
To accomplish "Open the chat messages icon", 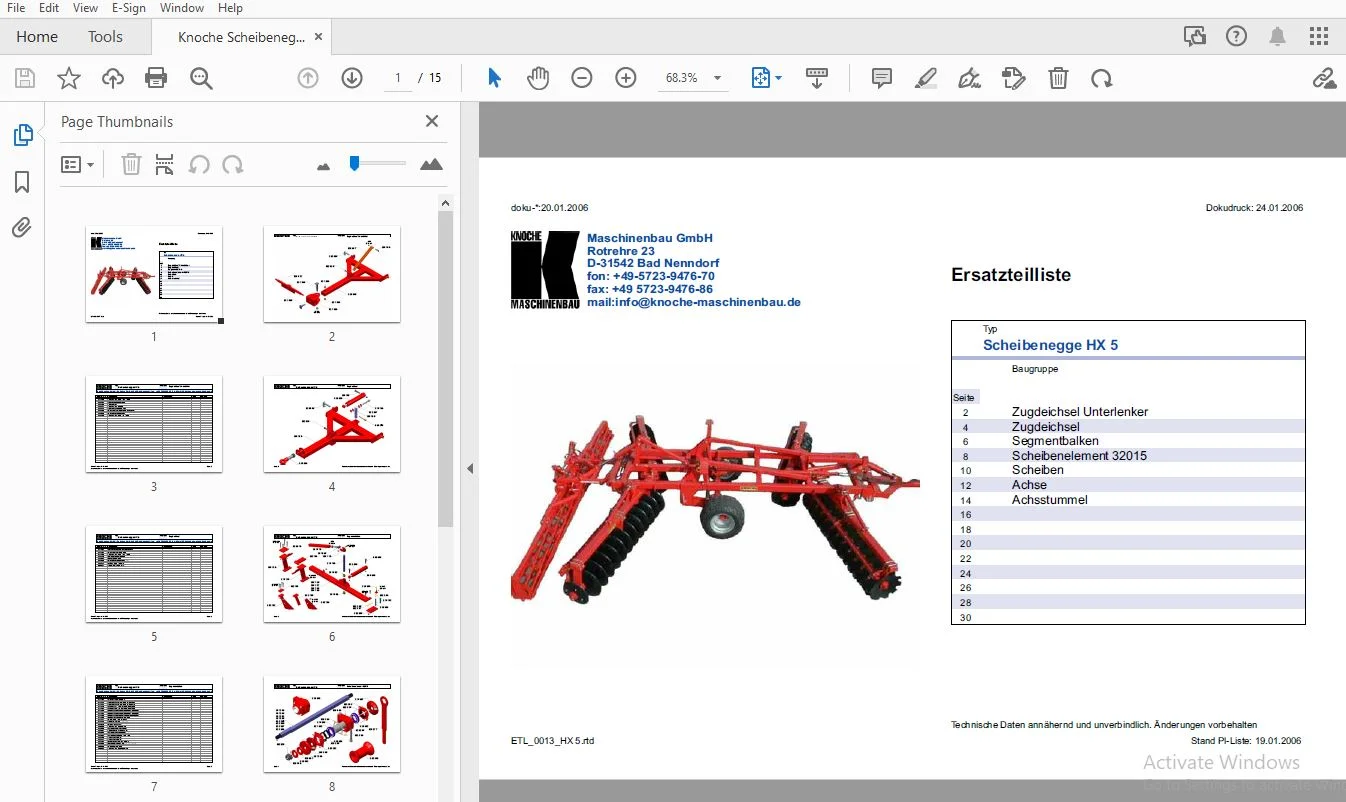I will (x=1195, y=36).
